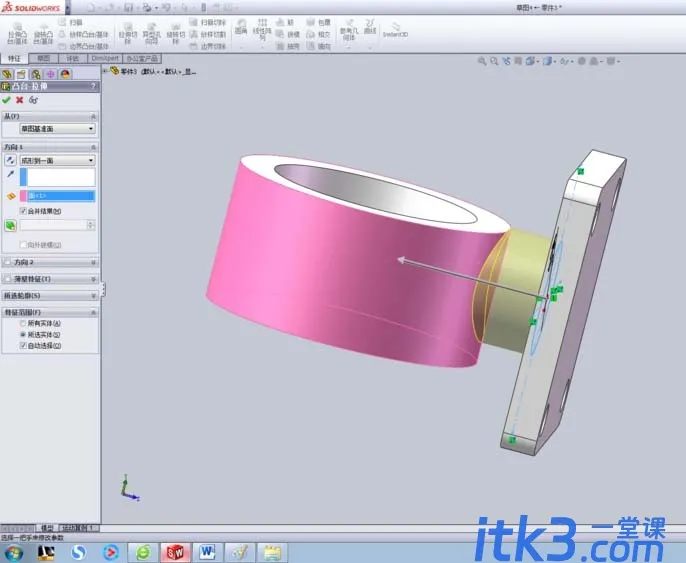This screenshot has width=686, height=563.
Task: Select the Shell (抽壳) tool
Action: point(288,46)
